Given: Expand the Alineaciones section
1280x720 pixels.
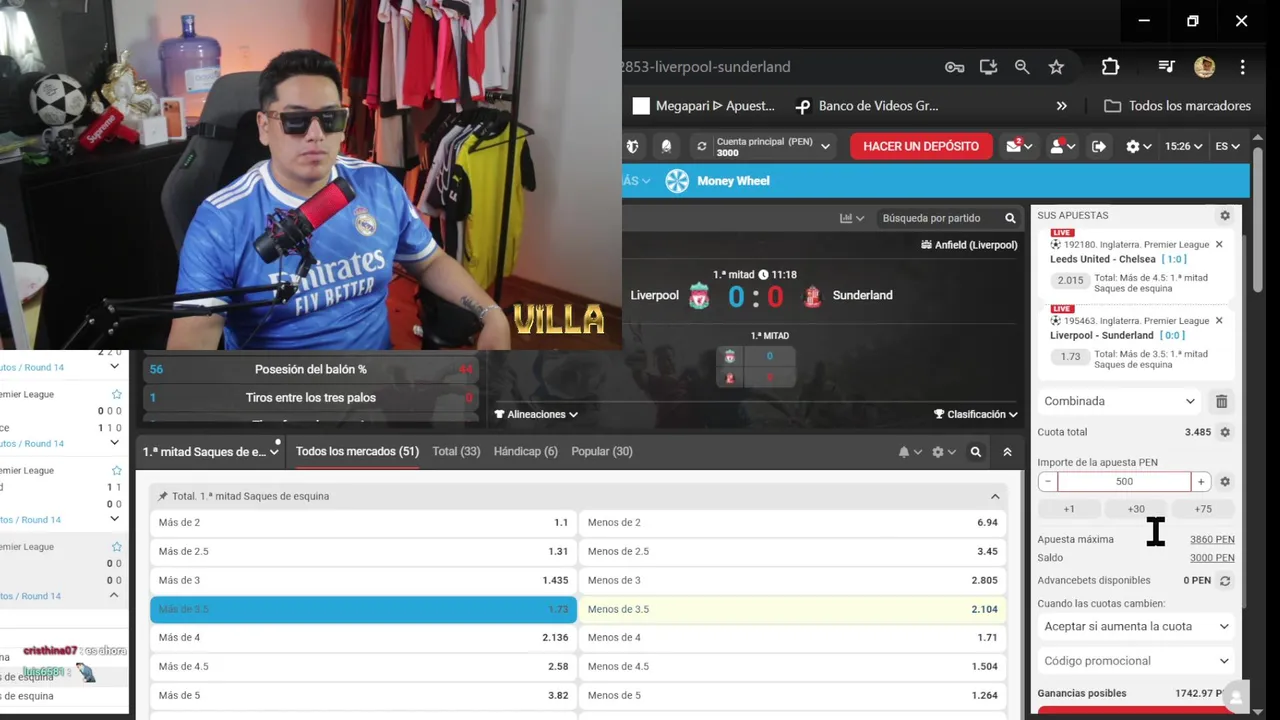Looking at the screenshot, I should point(536,414).
